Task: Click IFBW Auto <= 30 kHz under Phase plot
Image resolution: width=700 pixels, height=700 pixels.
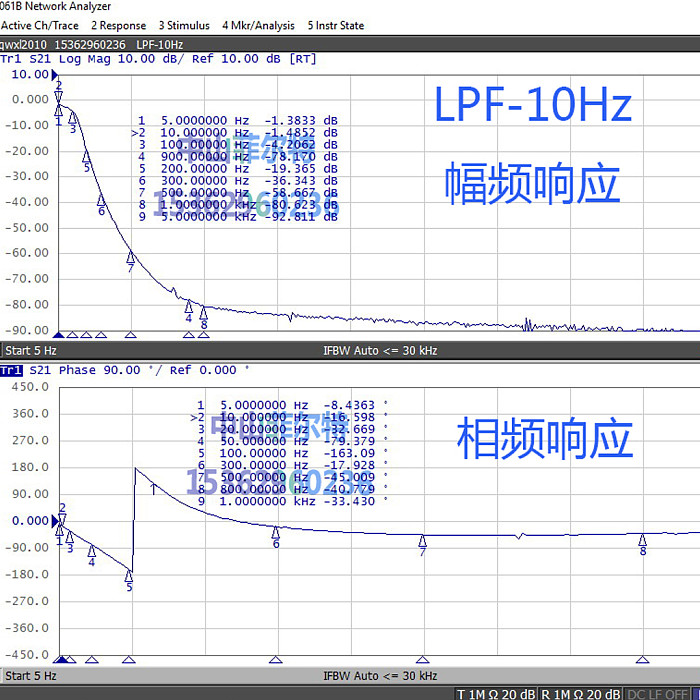Action: click(380, 676)
